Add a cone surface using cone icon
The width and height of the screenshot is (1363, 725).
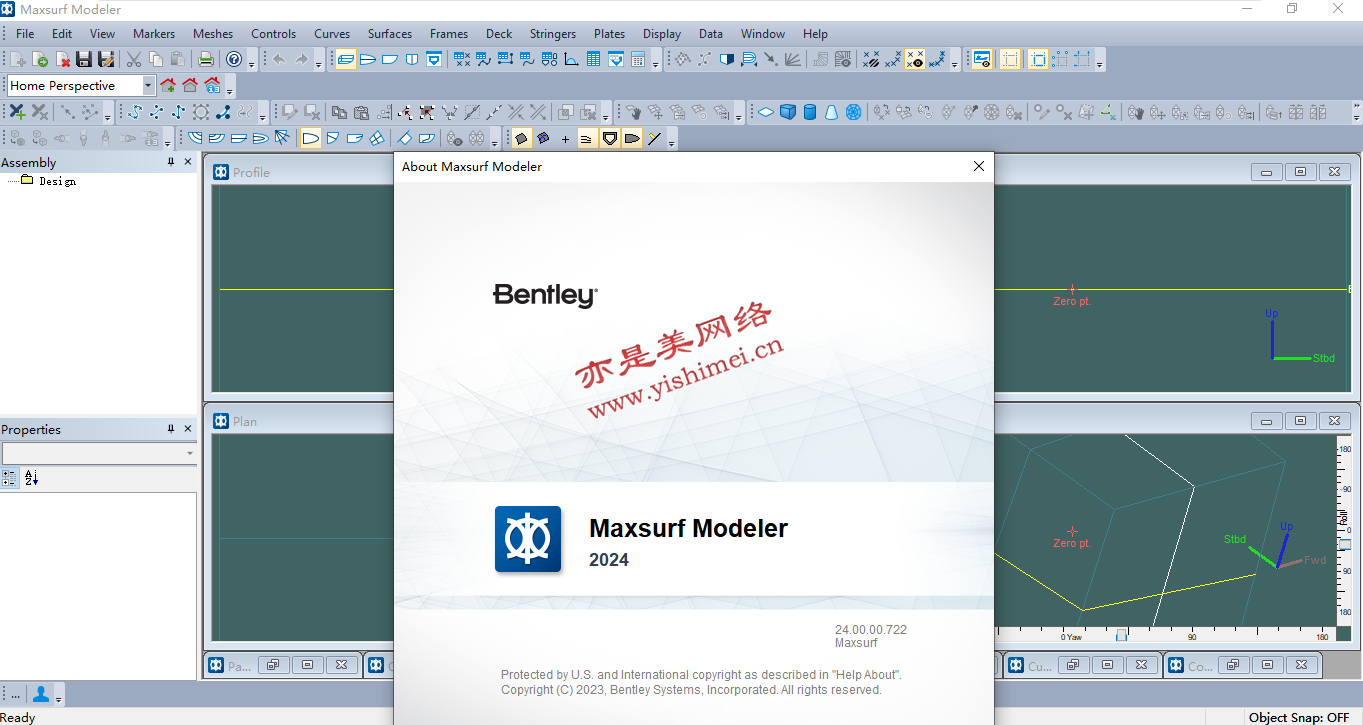pyautogui.click(x=831, y=111)
